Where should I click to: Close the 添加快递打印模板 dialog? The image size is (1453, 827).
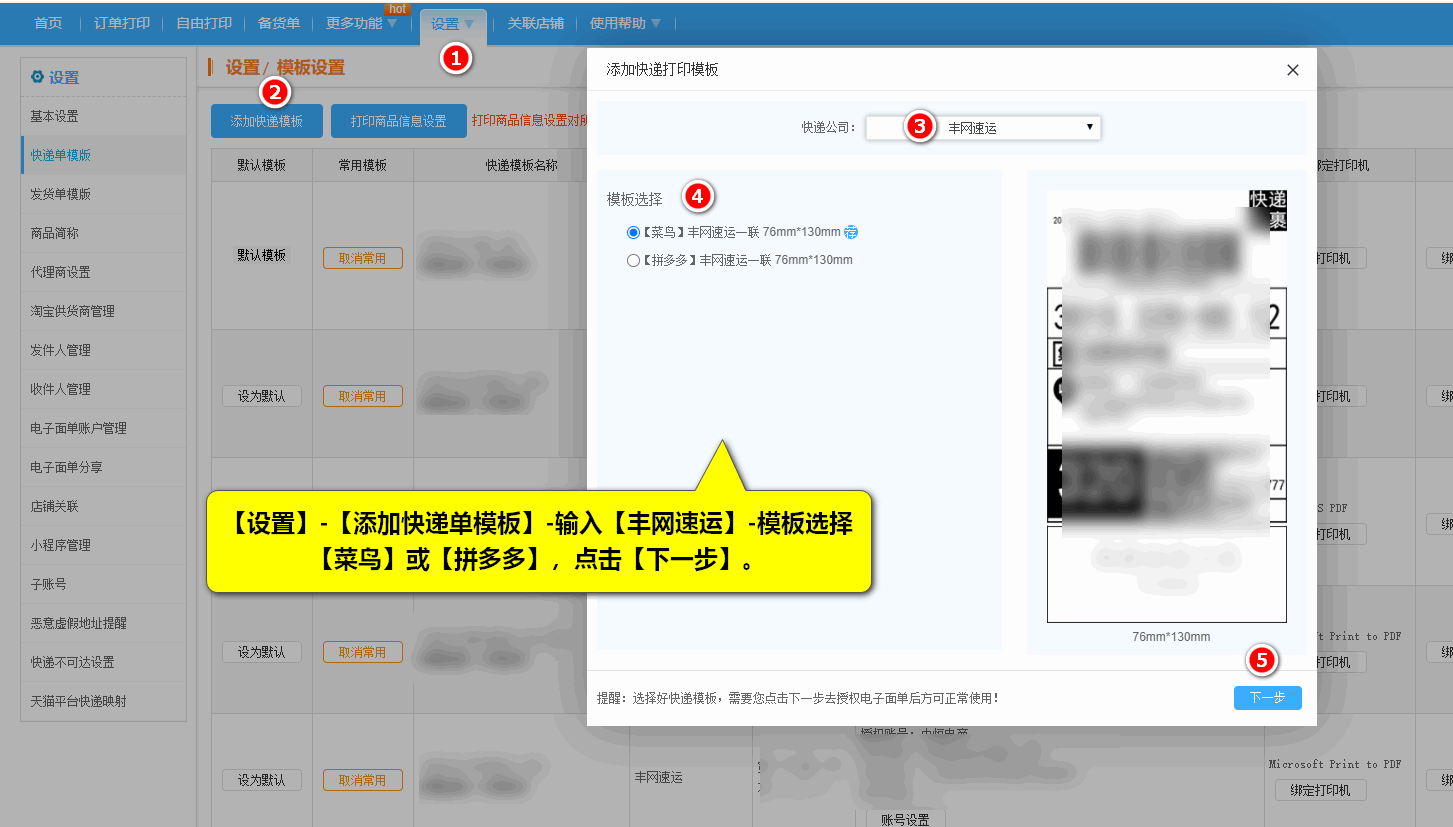click(x=1293, y=70)
